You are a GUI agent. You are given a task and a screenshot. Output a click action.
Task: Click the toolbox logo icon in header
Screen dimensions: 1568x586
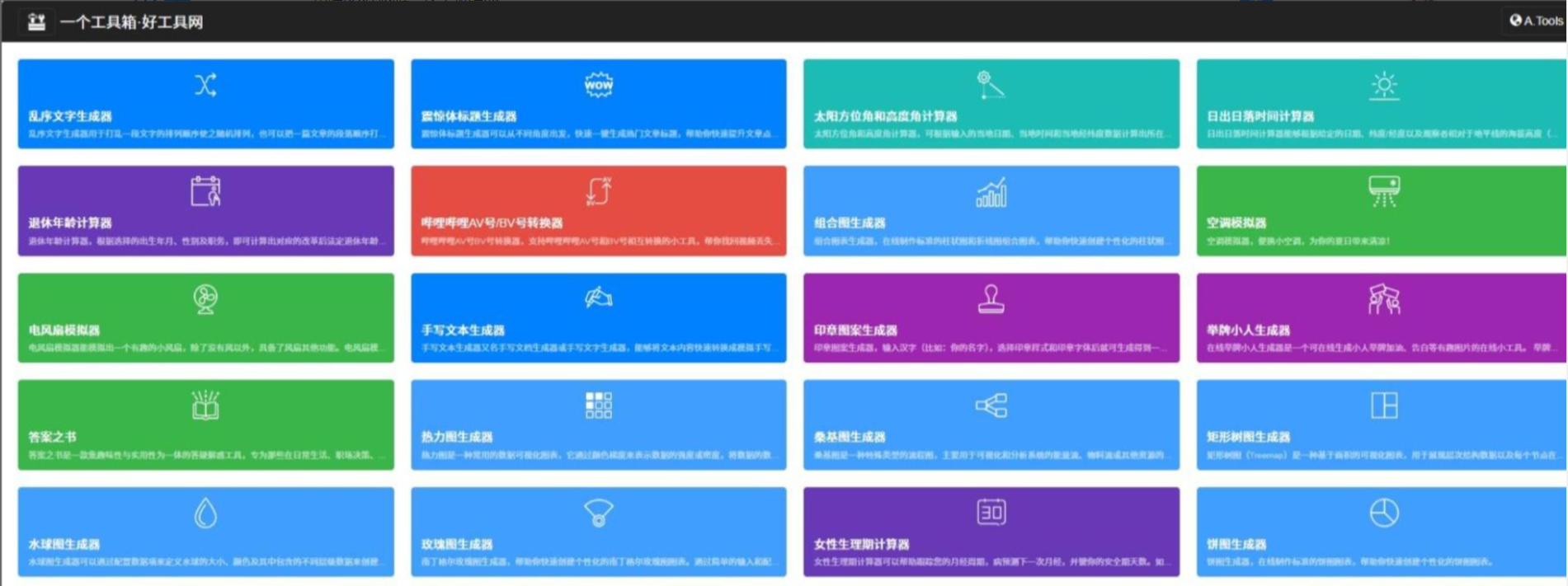tap(36, 21)
